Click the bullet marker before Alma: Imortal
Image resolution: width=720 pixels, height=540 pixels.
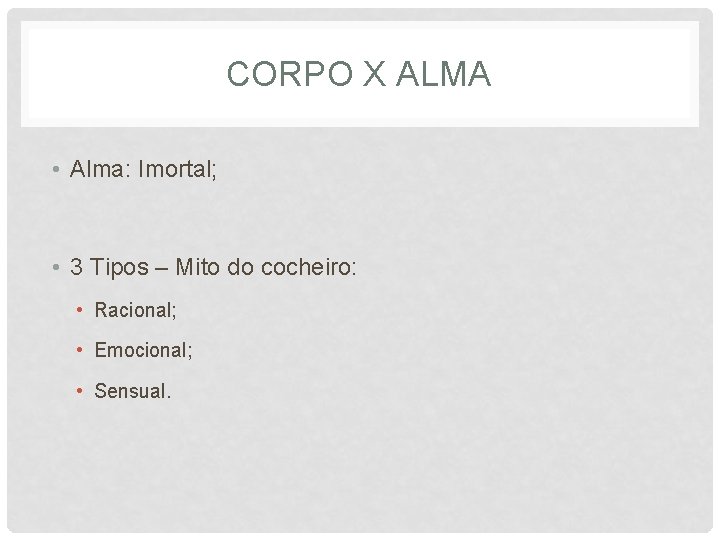[56, 169]
